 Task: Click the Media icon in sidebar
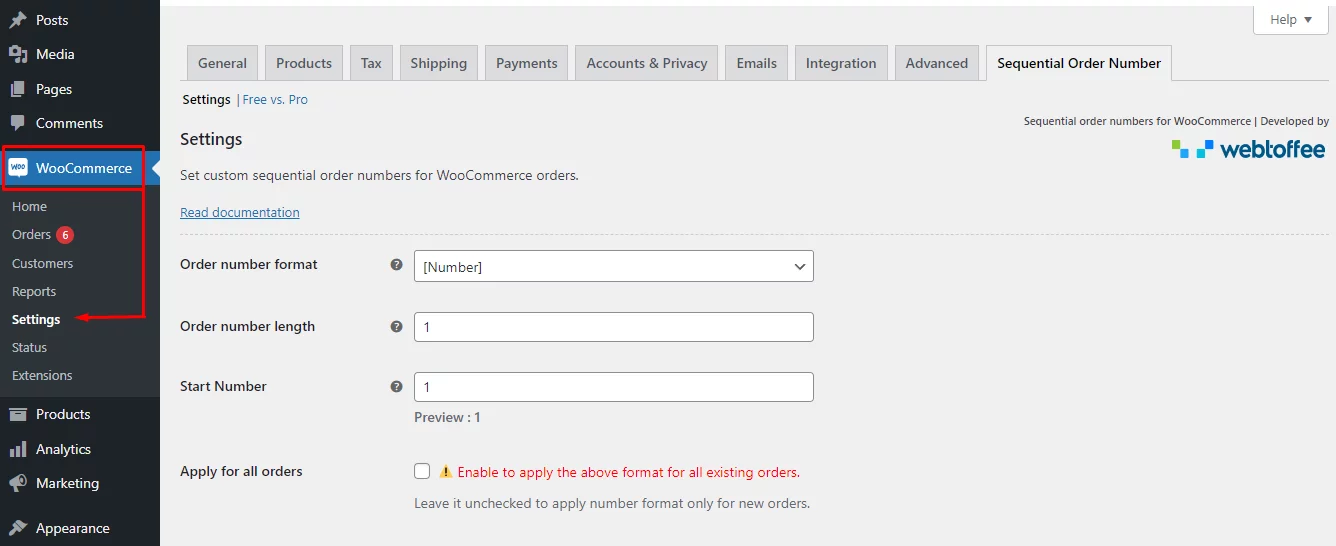[x=18, y=54]
